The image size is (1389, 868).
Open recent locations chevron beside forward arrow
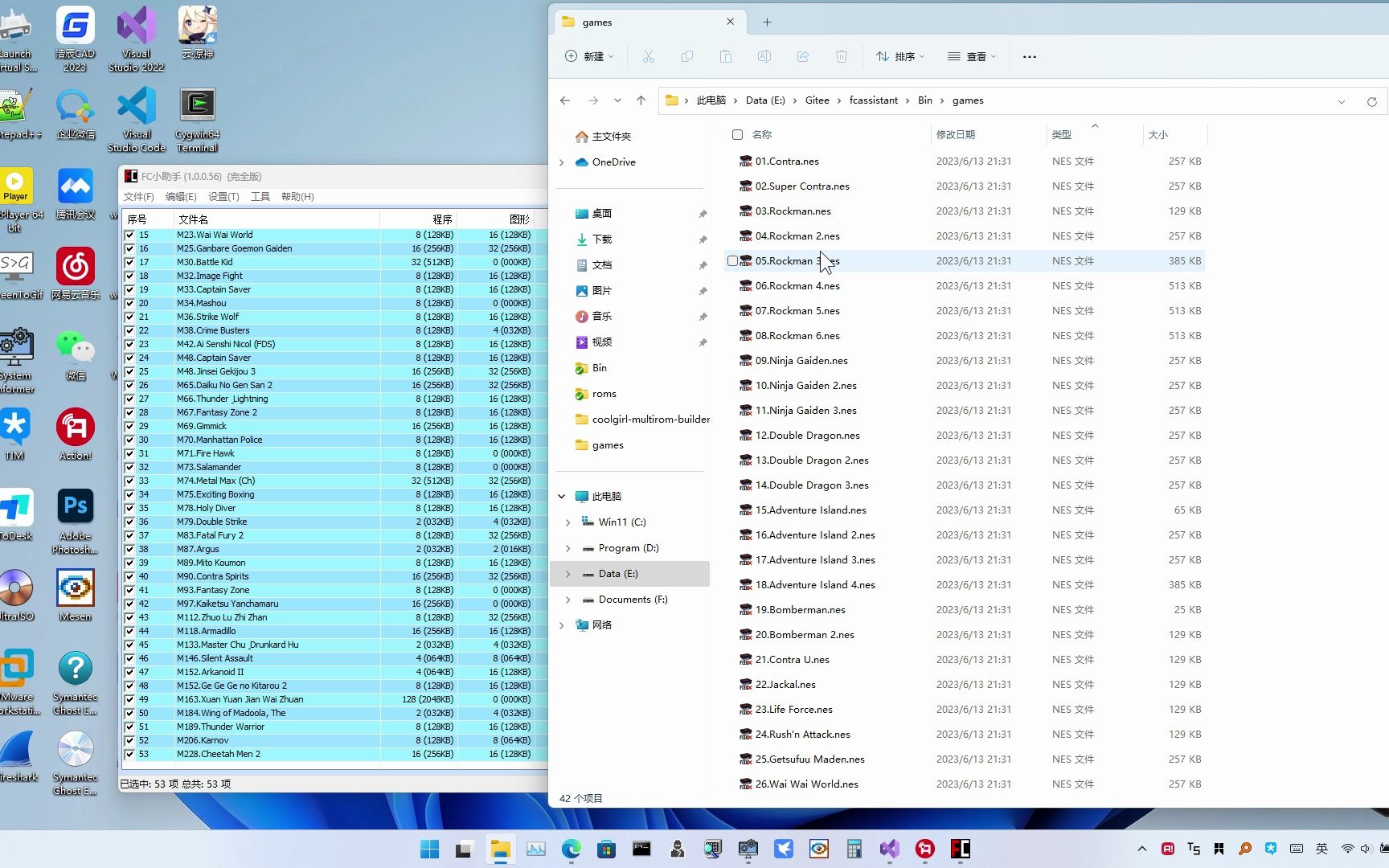tap(617, 100)
